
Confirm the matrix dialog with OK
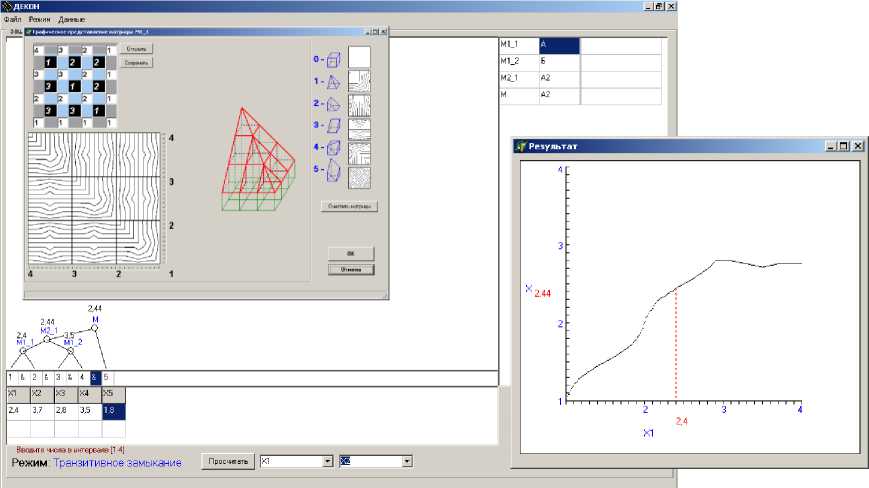pos(351,254)
